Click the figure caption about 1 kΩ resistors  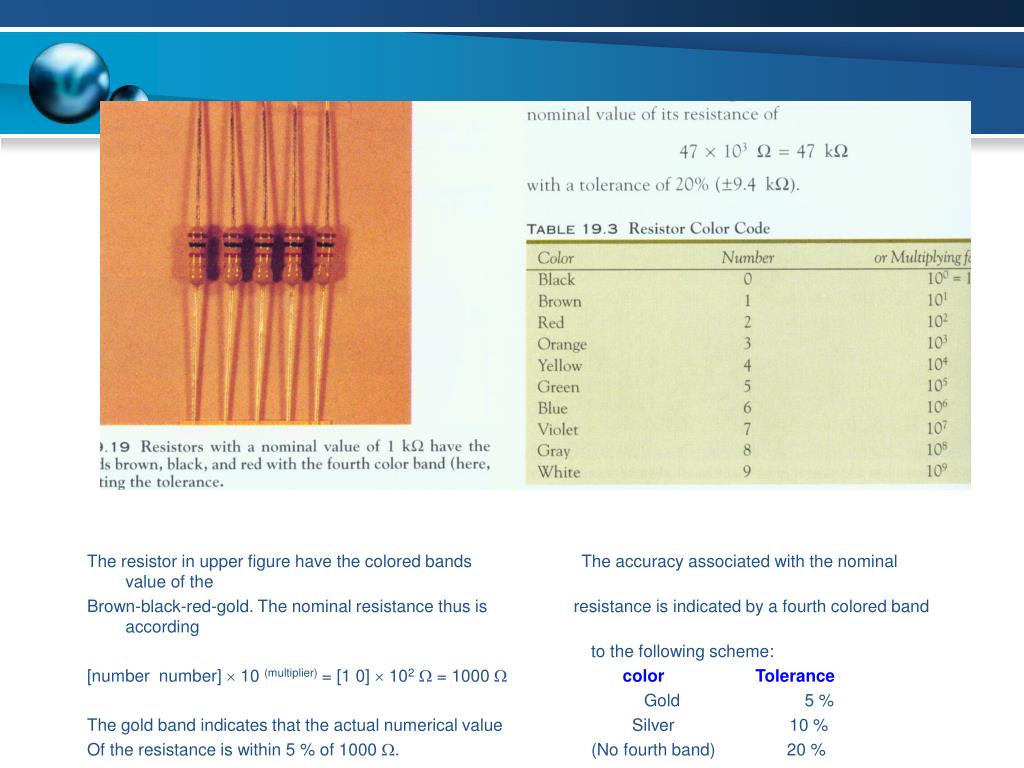[295, 464]
